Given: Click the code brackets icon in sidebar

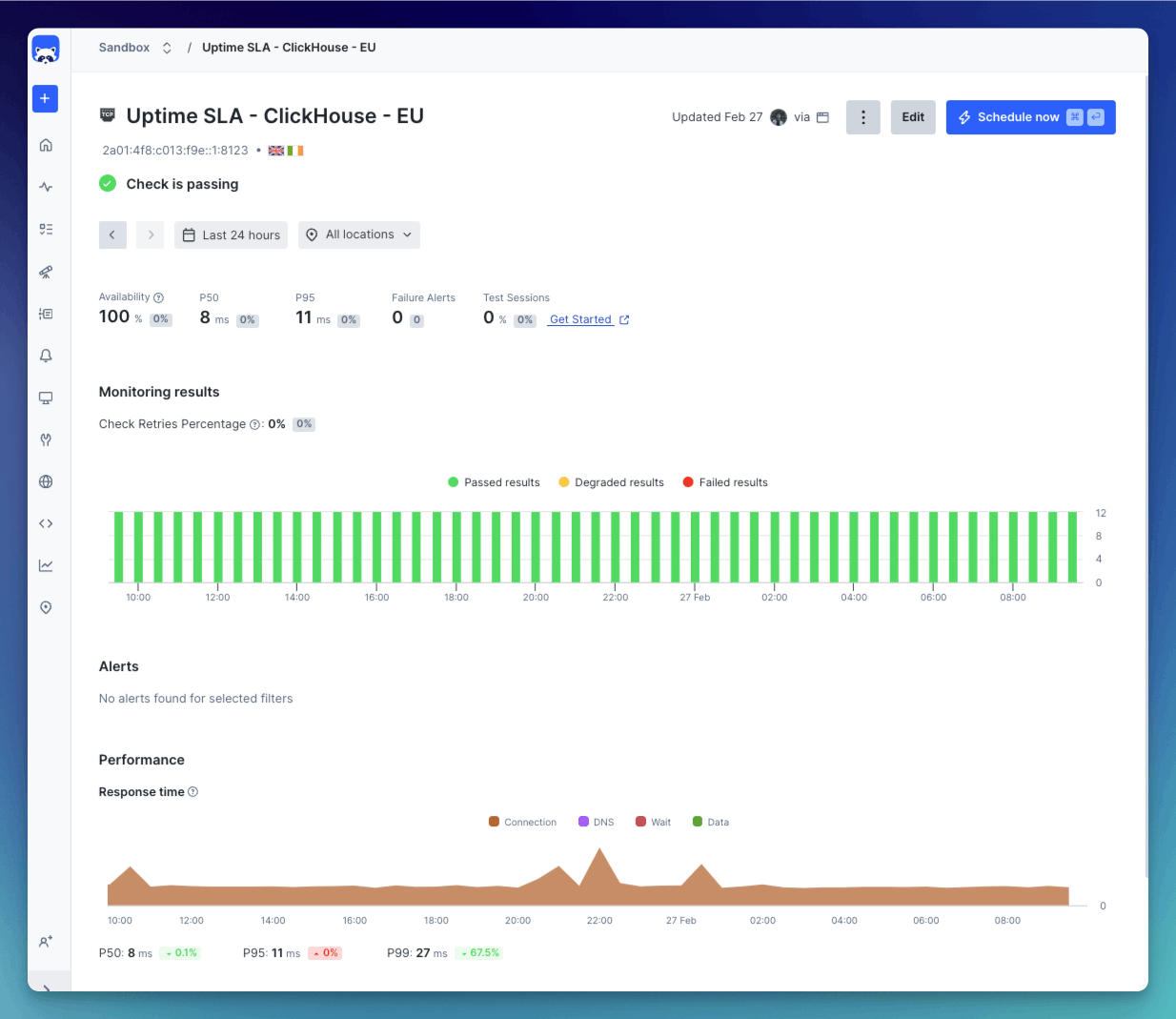Looking at the screenshot, I should (46, 523).
